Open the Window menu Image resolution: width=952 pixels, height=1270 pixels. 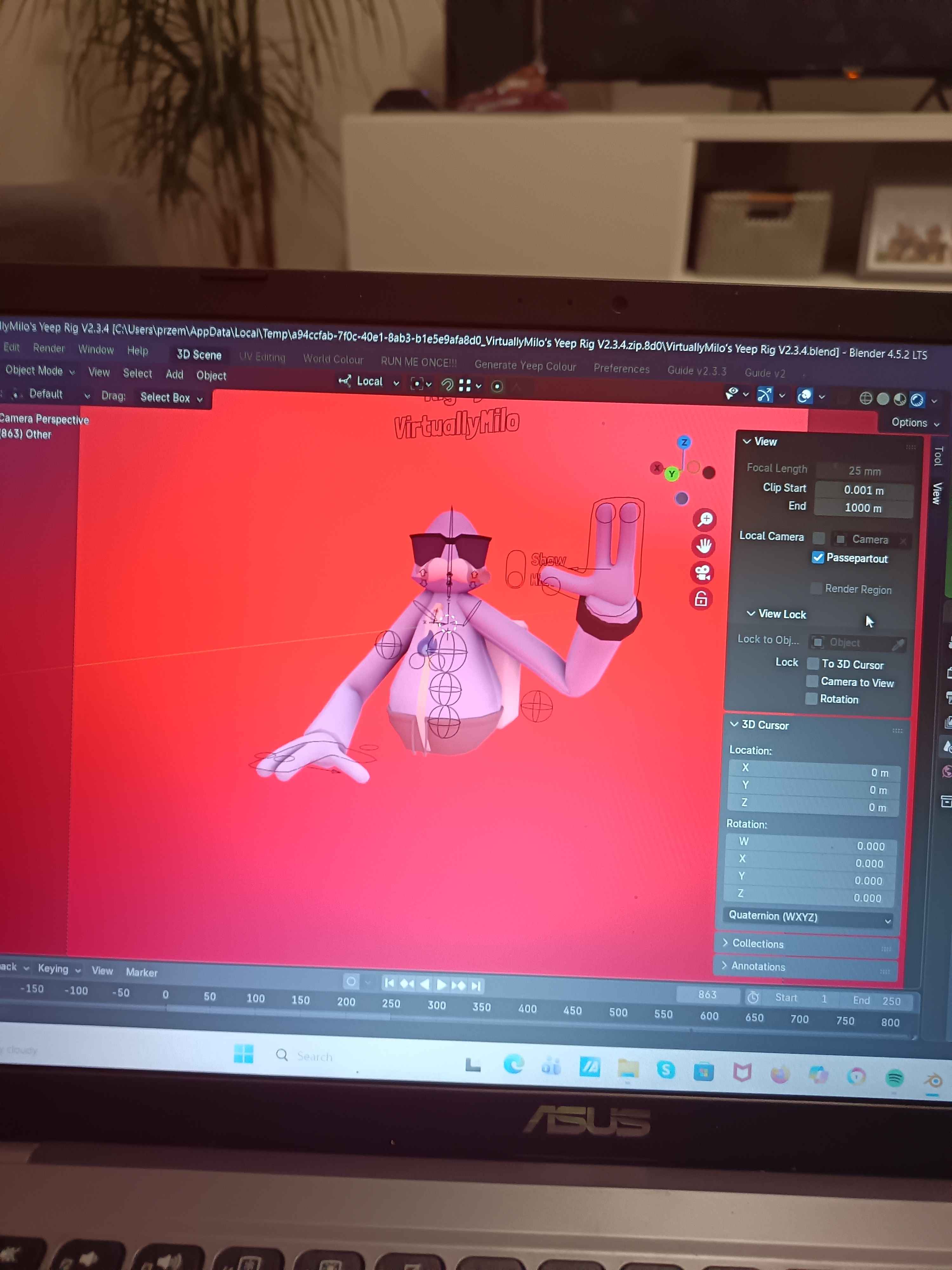click(96, 350)
